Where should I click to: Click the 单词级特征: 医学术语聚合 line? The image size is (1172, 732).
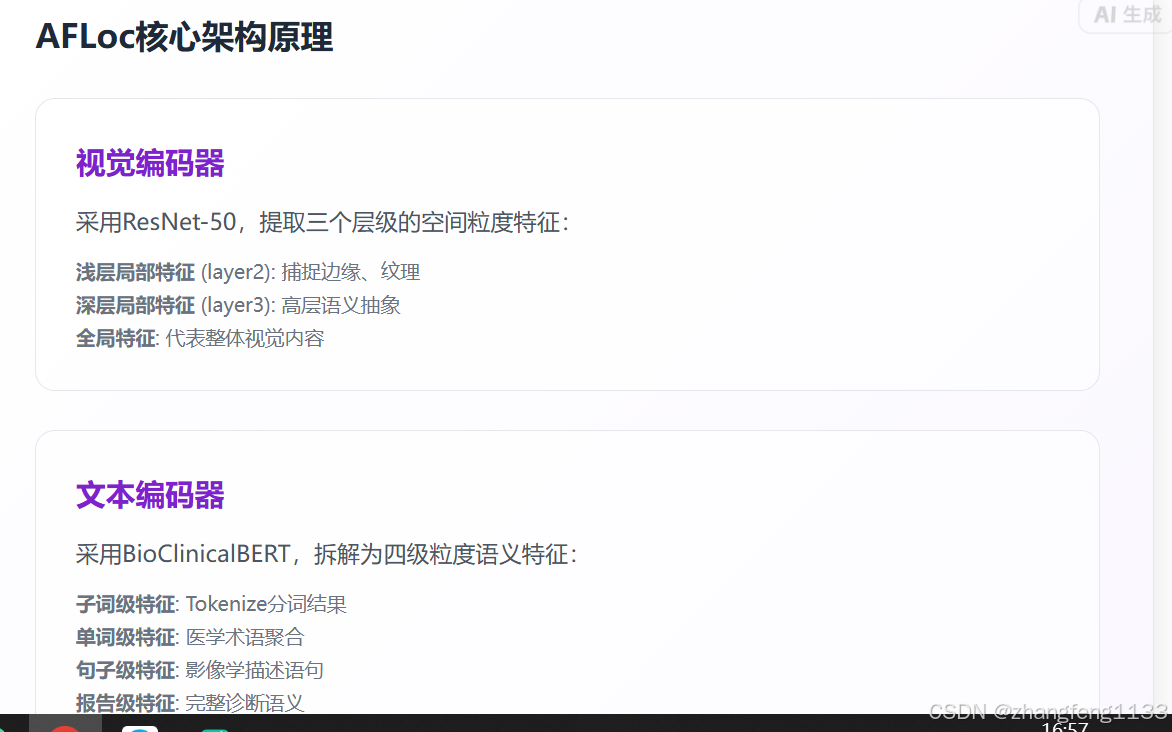pos(190,637)
